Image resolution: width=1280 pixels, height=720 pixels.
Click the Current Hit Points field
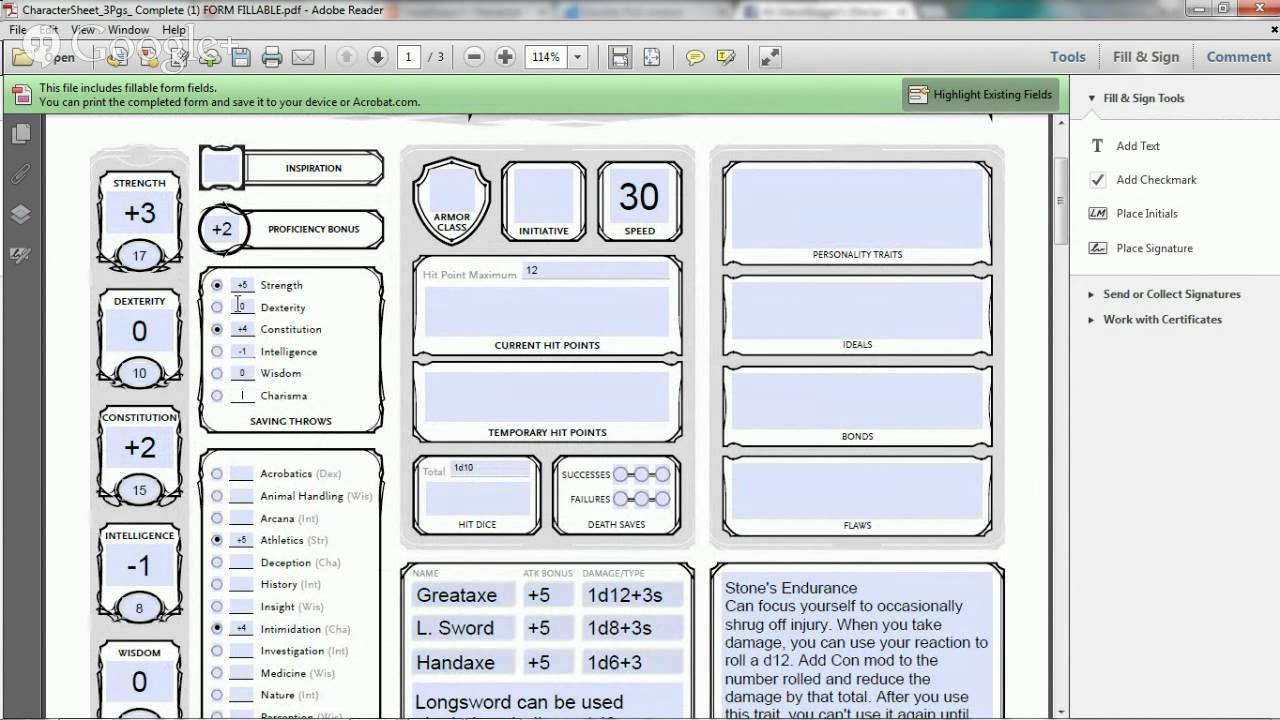tap(547, 312)
